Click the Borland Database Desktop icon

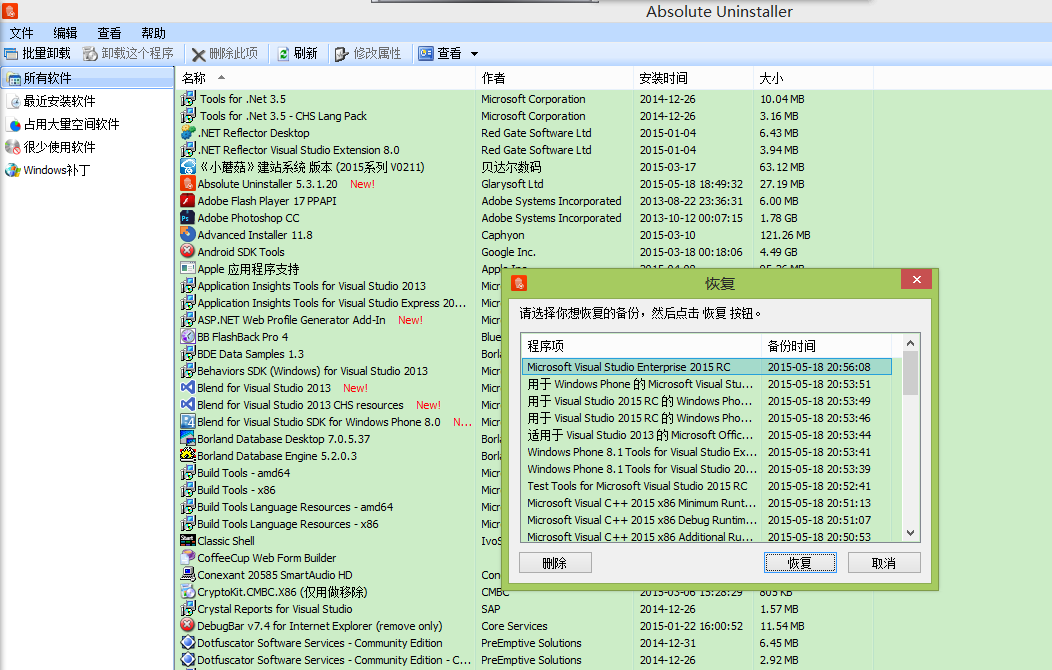coord(188,439)
